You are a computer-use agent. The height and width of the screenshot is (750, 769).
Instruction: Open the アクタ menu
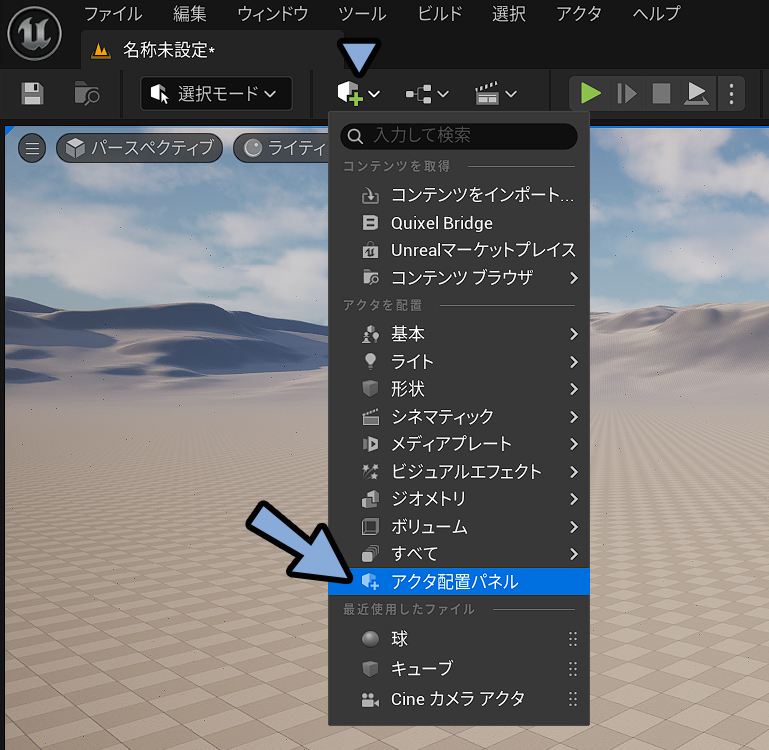pos(579,14)
